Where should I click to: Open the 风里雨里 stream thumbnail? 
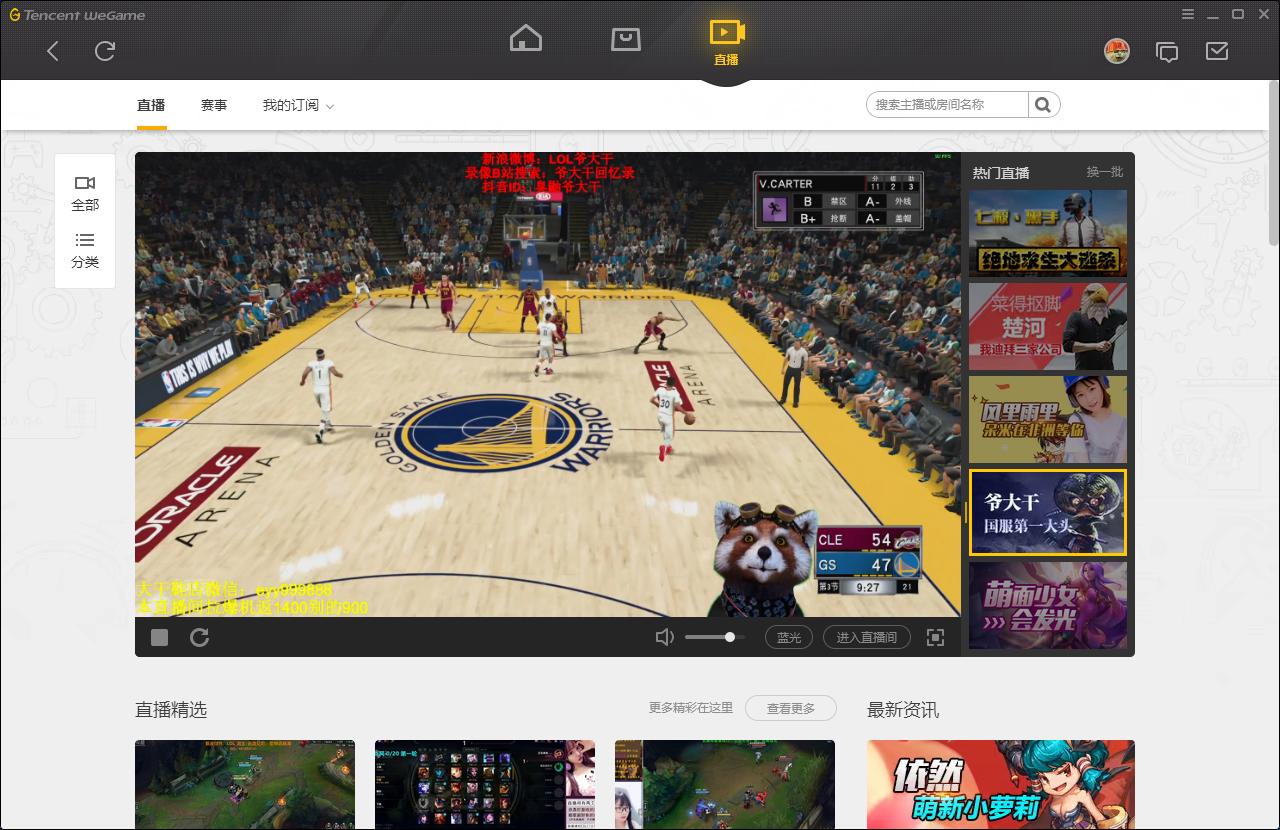pos(1047,419)
